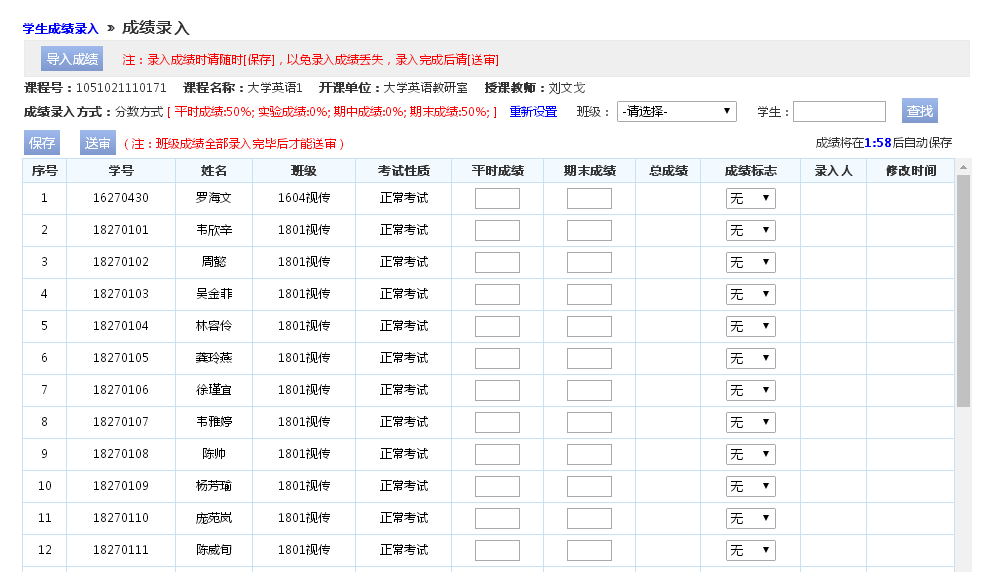Image resolution: width=1001 pixels, height=572 pixels.
Task: Click the 查找 search button
Action: 919,111
